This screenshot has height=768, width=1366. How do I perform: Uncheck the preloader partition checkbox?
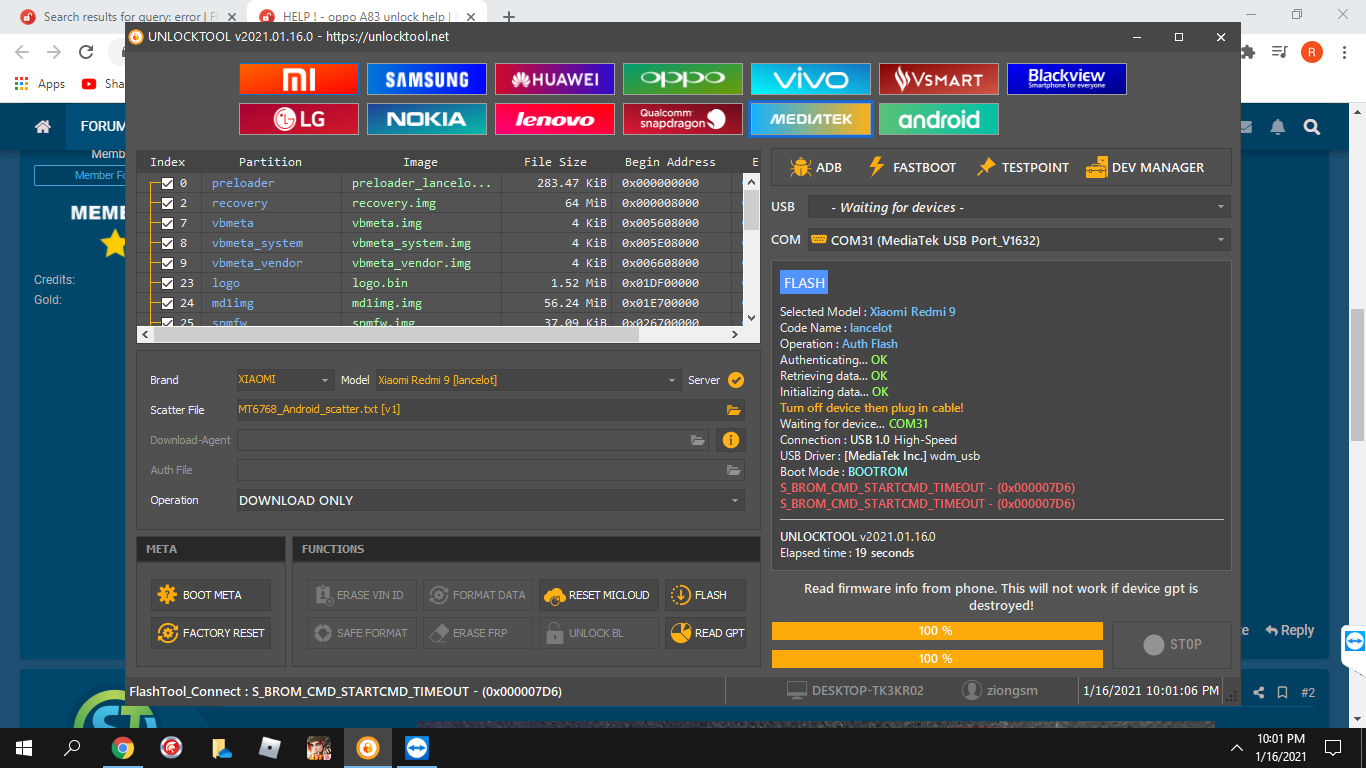(x=167, y=183)
